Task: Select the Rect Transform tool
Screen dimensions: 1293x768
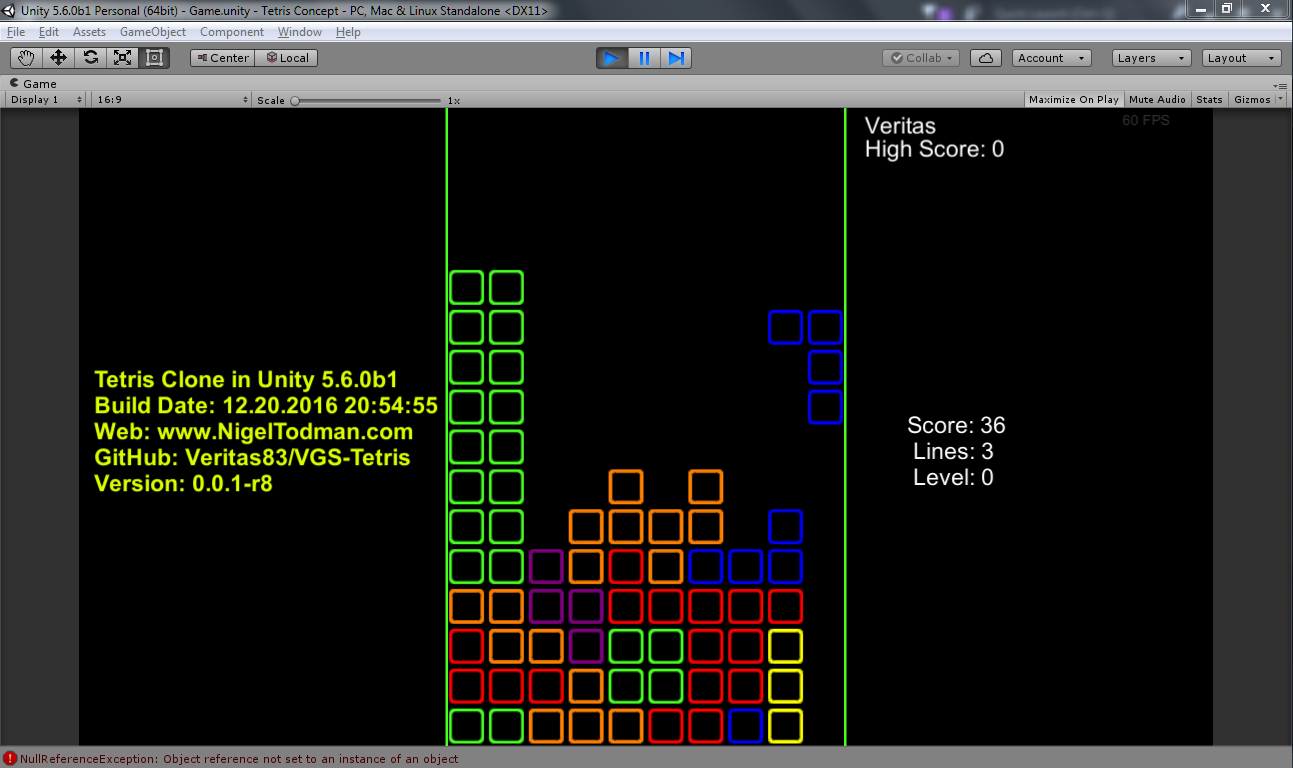Action: [153, 57]
